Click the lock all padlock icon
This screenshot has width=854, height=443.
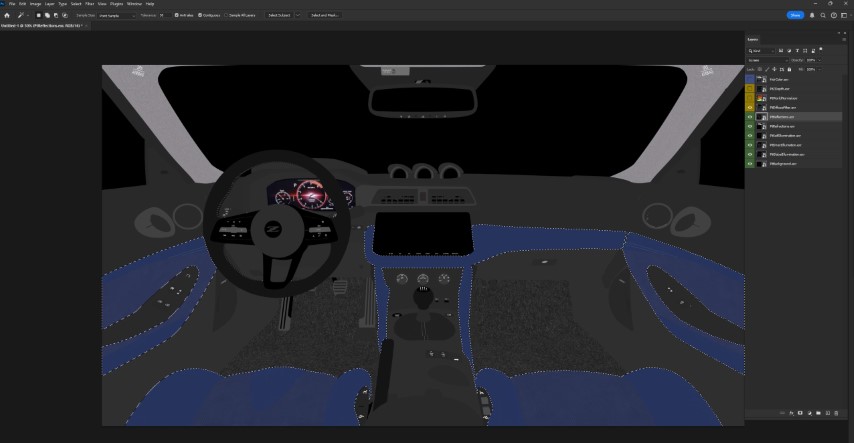pos(790,69)
